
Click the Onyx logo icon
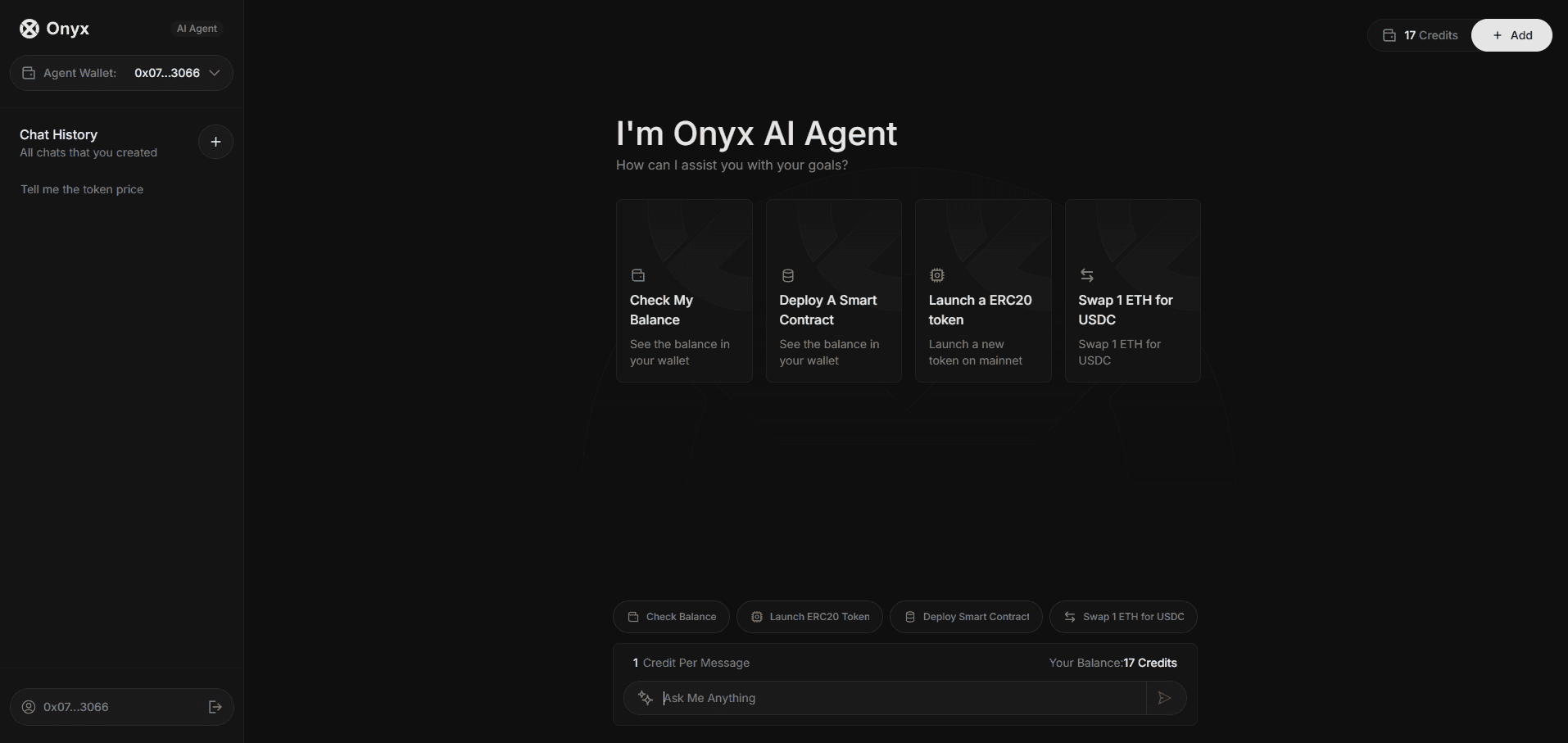(29, 29)
